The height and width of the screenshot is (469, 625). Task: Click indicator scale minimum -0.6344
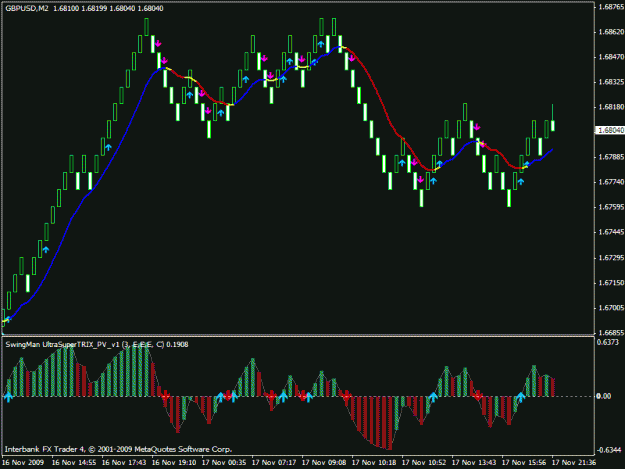pos(609,450)
